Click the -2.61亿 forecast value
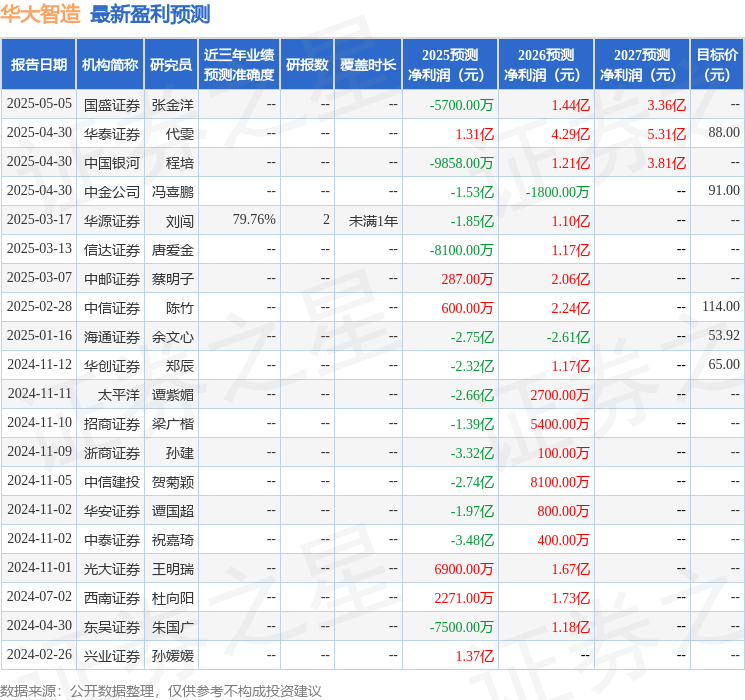 click(x=568, y=337)
